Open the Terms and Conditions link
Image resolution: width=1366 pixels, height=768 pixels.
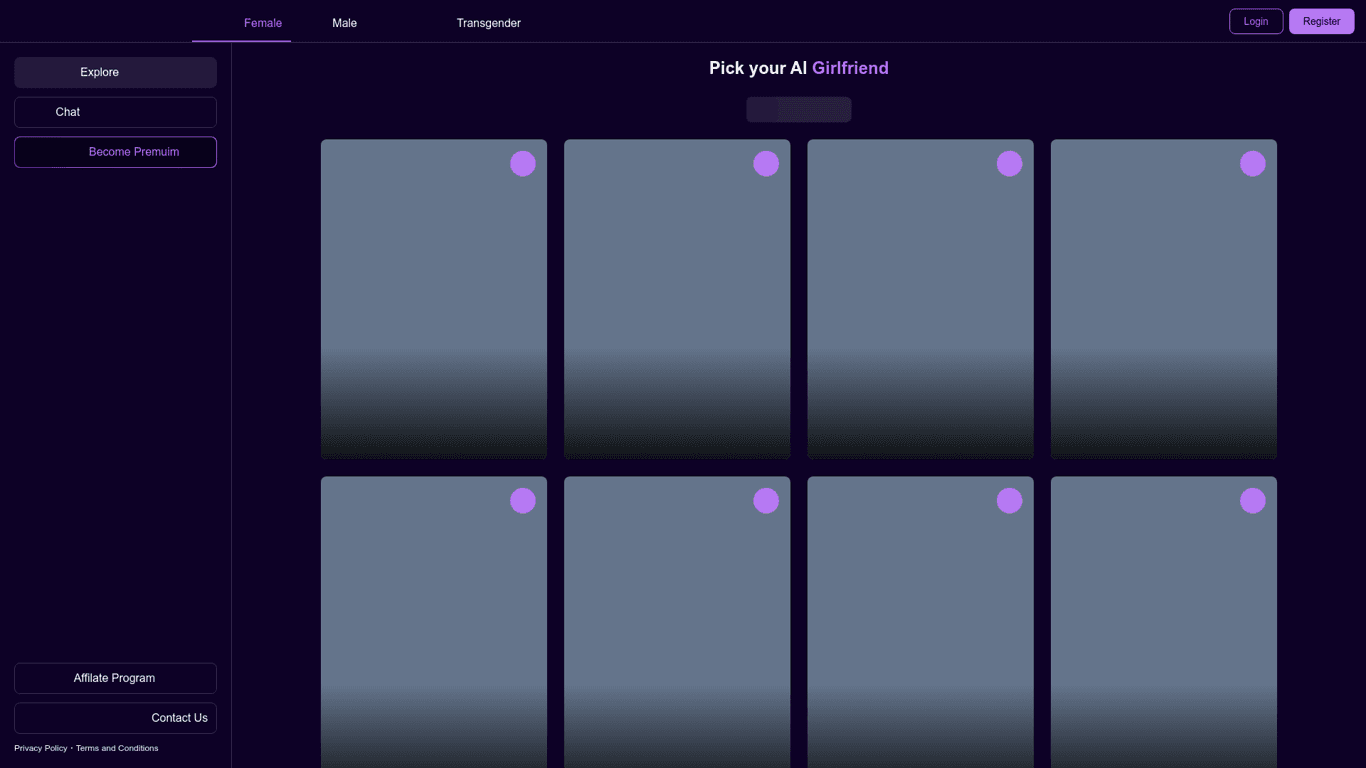click(117, 748)
